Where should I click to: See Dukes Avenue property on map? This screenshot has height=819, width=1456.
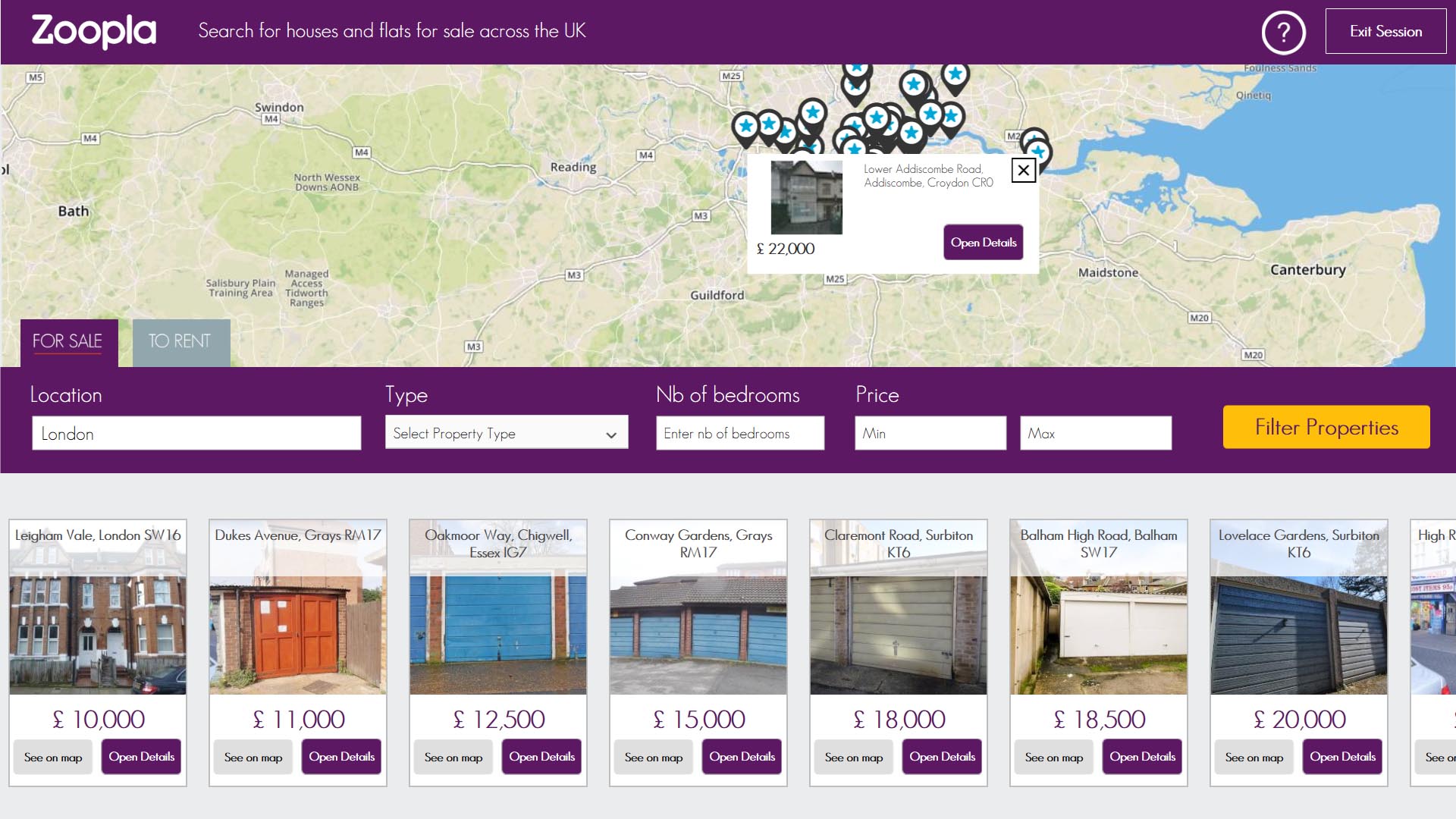[253, 757]
